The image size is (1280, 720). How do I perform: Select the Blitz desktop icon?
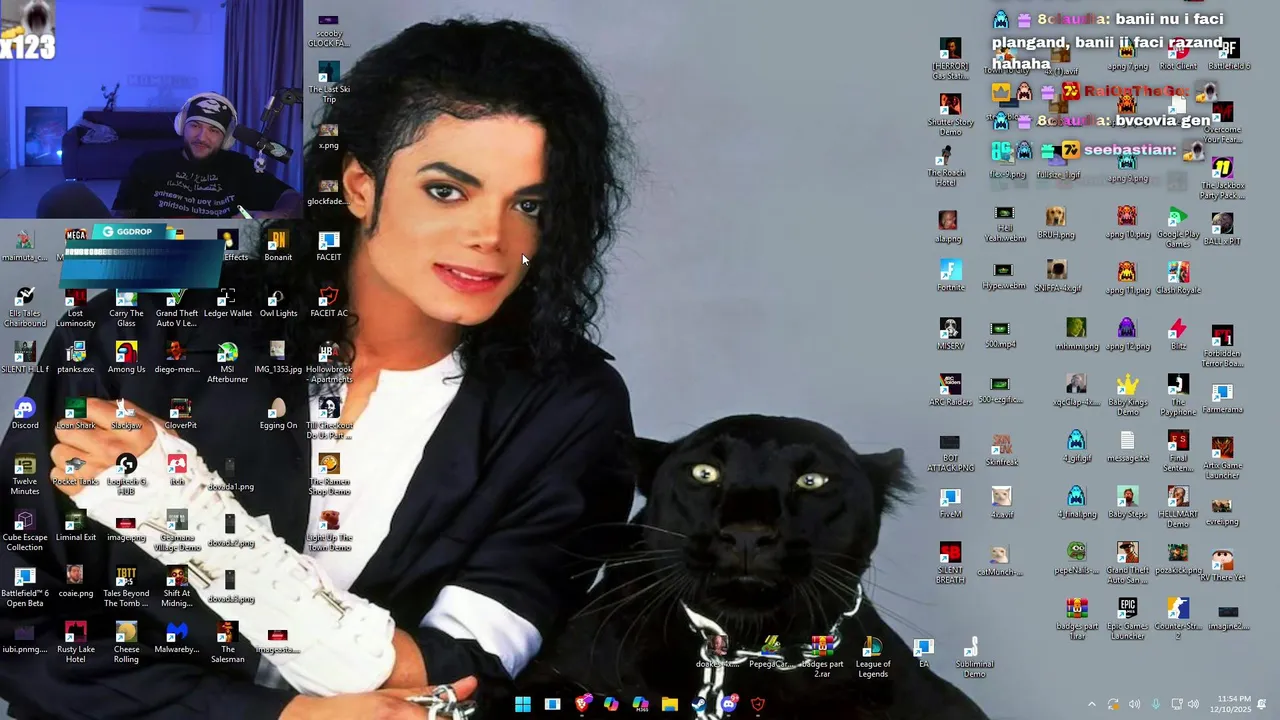[x=1178, y=334]
